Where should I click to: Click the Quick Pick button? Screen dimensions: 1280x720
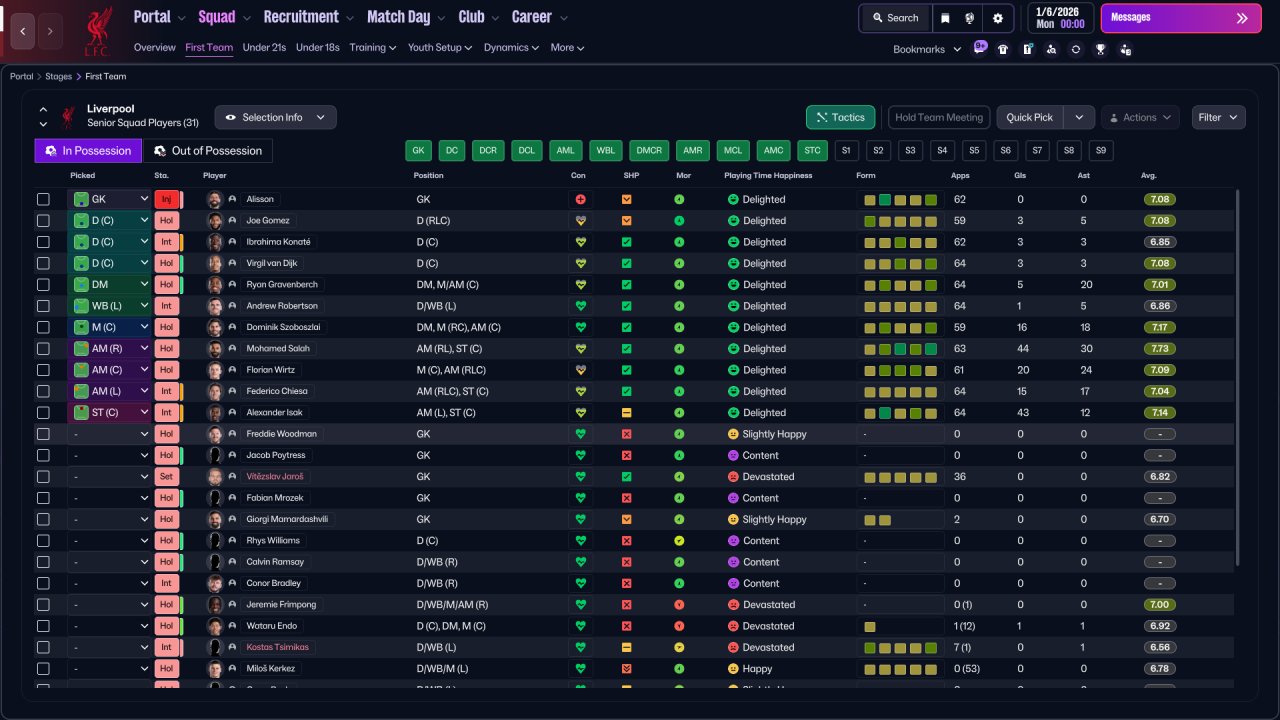coord(1030,117)
